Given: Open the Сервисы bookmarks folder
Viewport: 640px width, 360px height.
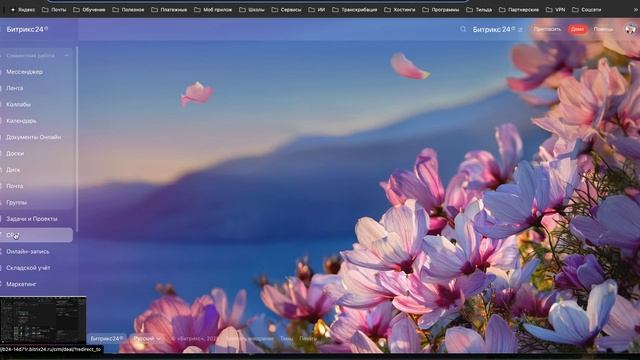Looking at the screenshot, I should (287, 9).
